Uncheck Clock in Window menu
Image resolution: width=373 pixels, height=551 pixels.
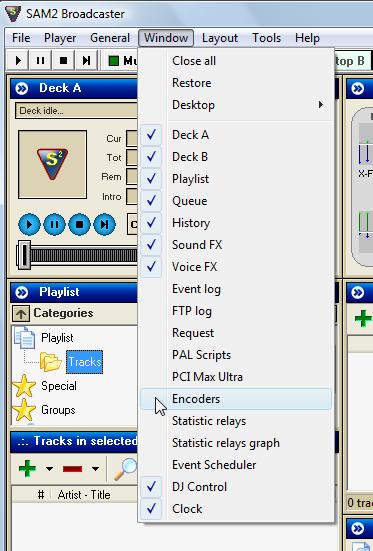pyautogui.click(x=236, y=509)
